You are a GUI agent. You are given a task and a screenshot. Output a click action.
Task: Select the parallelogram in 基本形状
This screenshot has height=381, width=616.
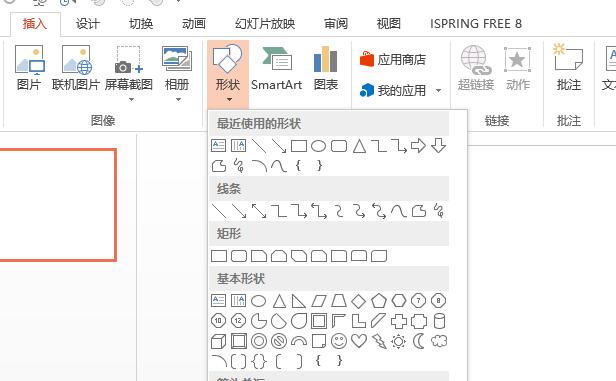319,301
